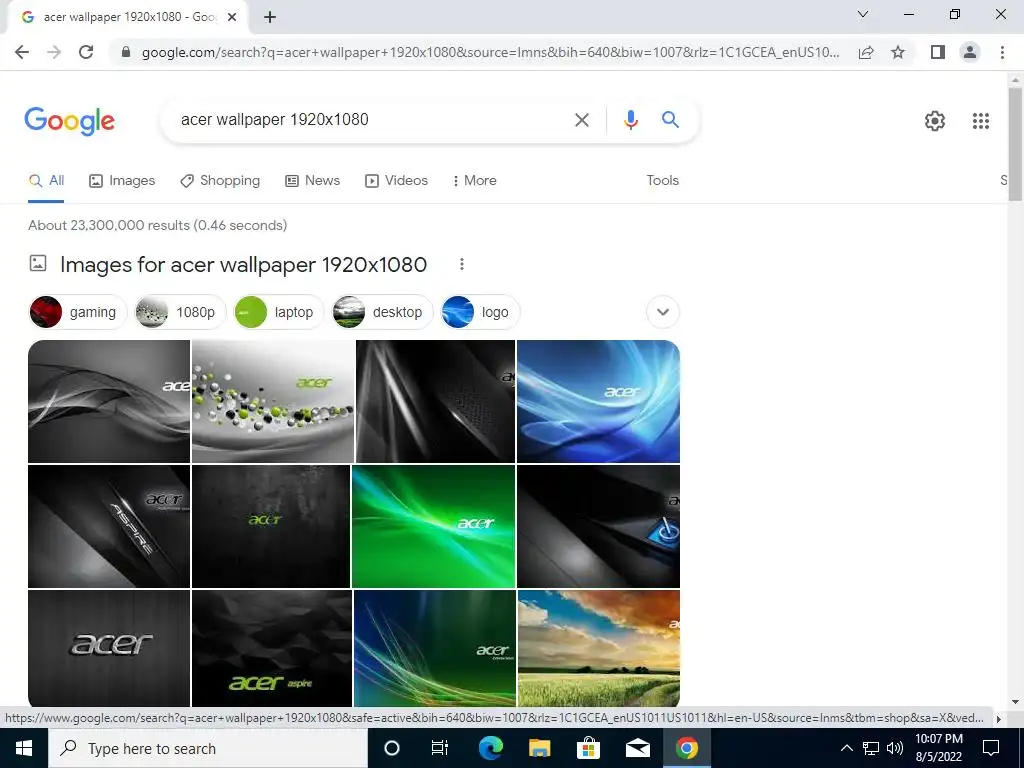This screenshot has width=1024, height=768.
Task: Filter images by desktop chip
Action: tap(383, 312)
